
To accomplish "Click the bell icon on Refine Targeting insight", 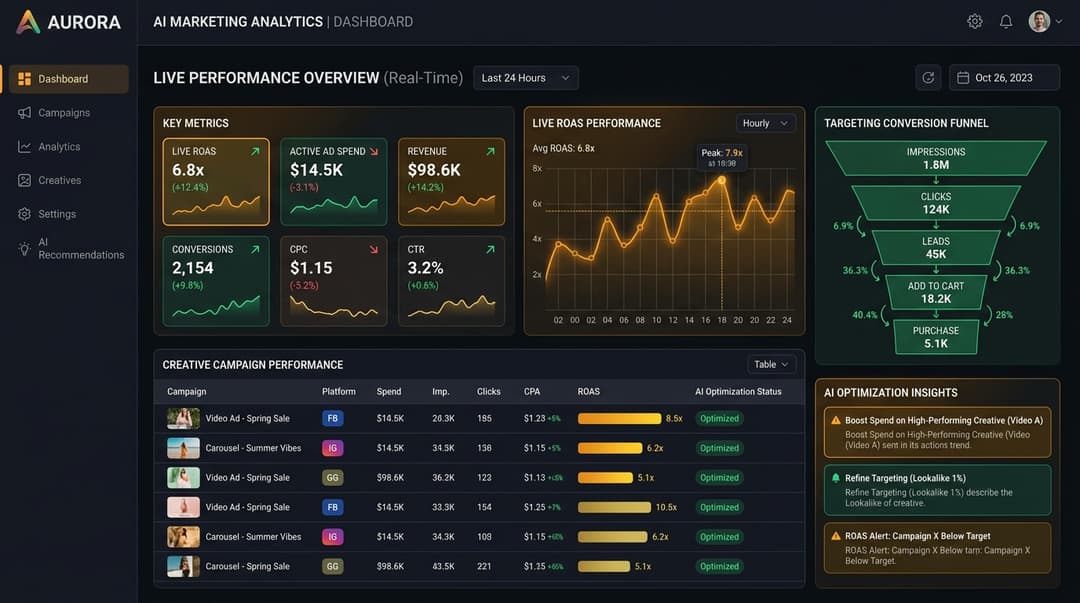I will (836, 478).
